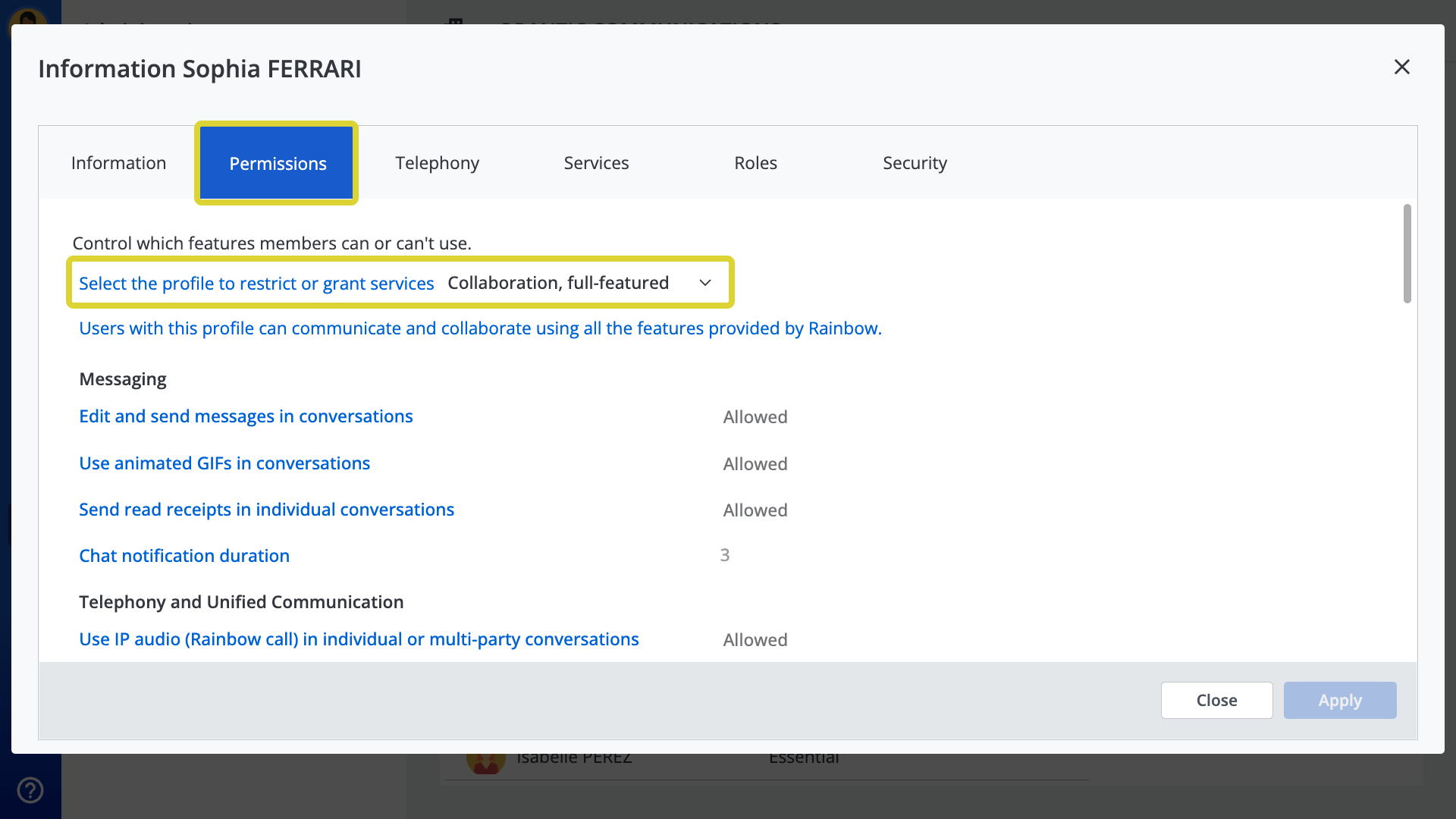This screenshot has height=819, width=1456.
Task: Stay on the Permissions tab
Action: [277, 162]
